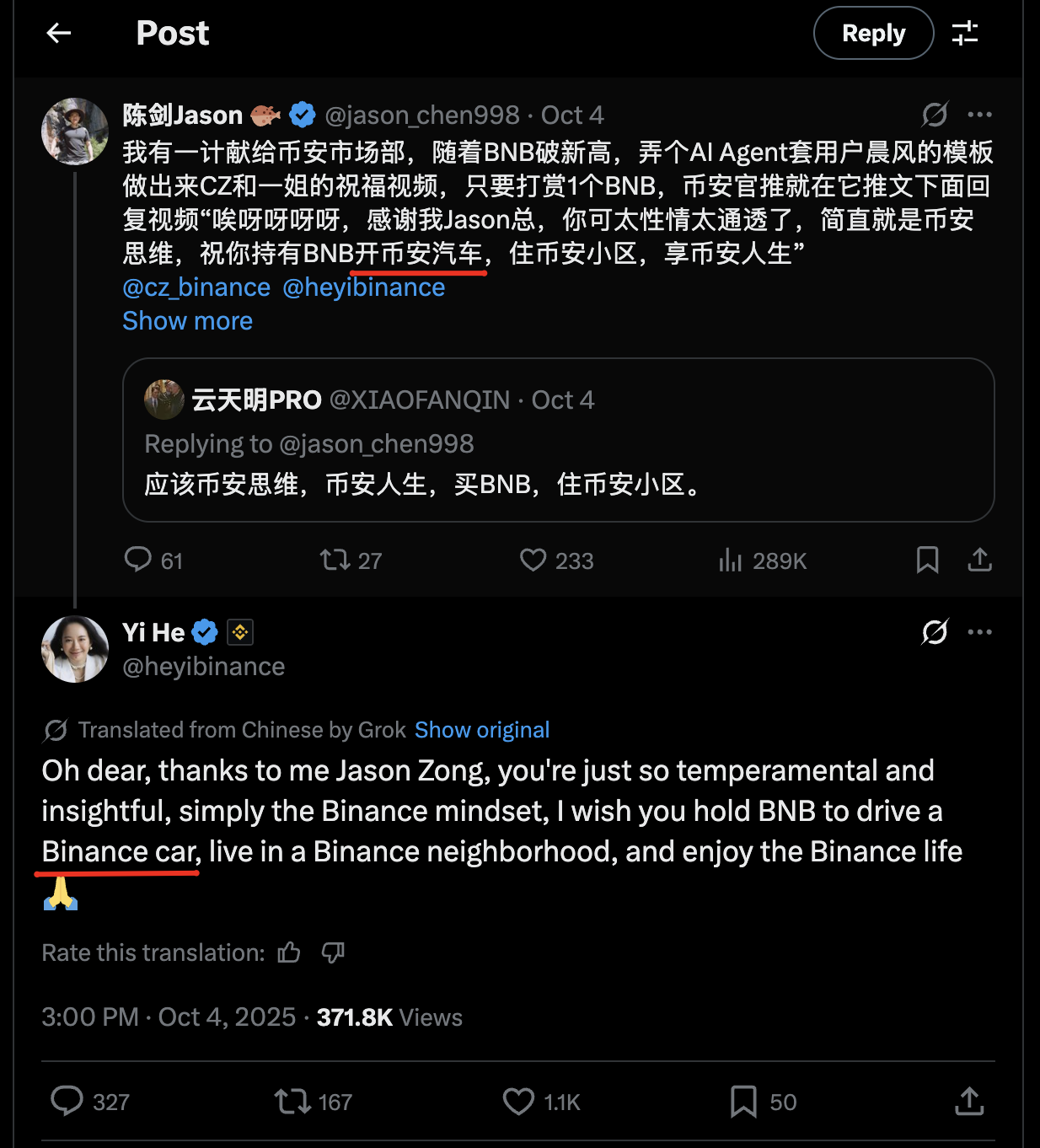Open Yi He's profile picture
This screenshot has height=1148, width=1040.
click(x=75, y=649)
